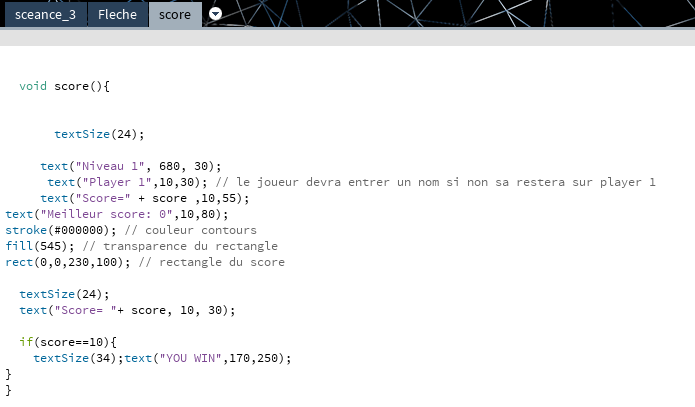Switch to the sceance_3 tab
695x407 pixels.
[44, 14]
